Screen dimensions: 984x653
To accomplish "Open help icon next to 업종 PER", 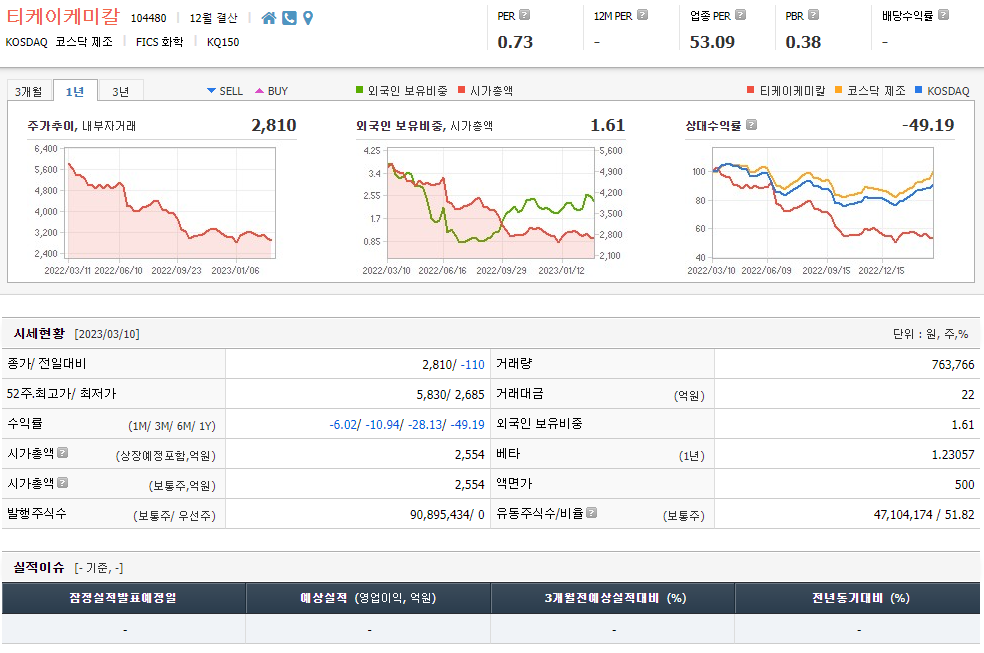I will 741,14.
